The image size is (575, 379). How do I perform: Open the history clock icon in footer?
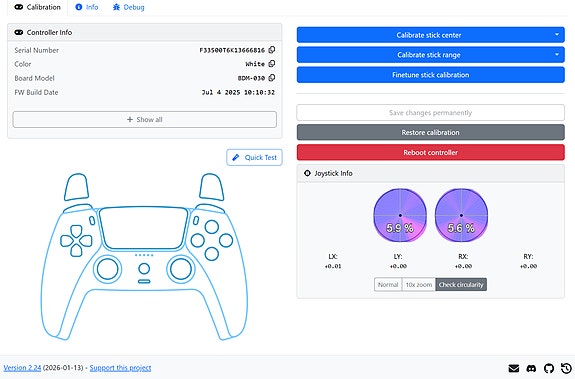(x=566, y=368)
